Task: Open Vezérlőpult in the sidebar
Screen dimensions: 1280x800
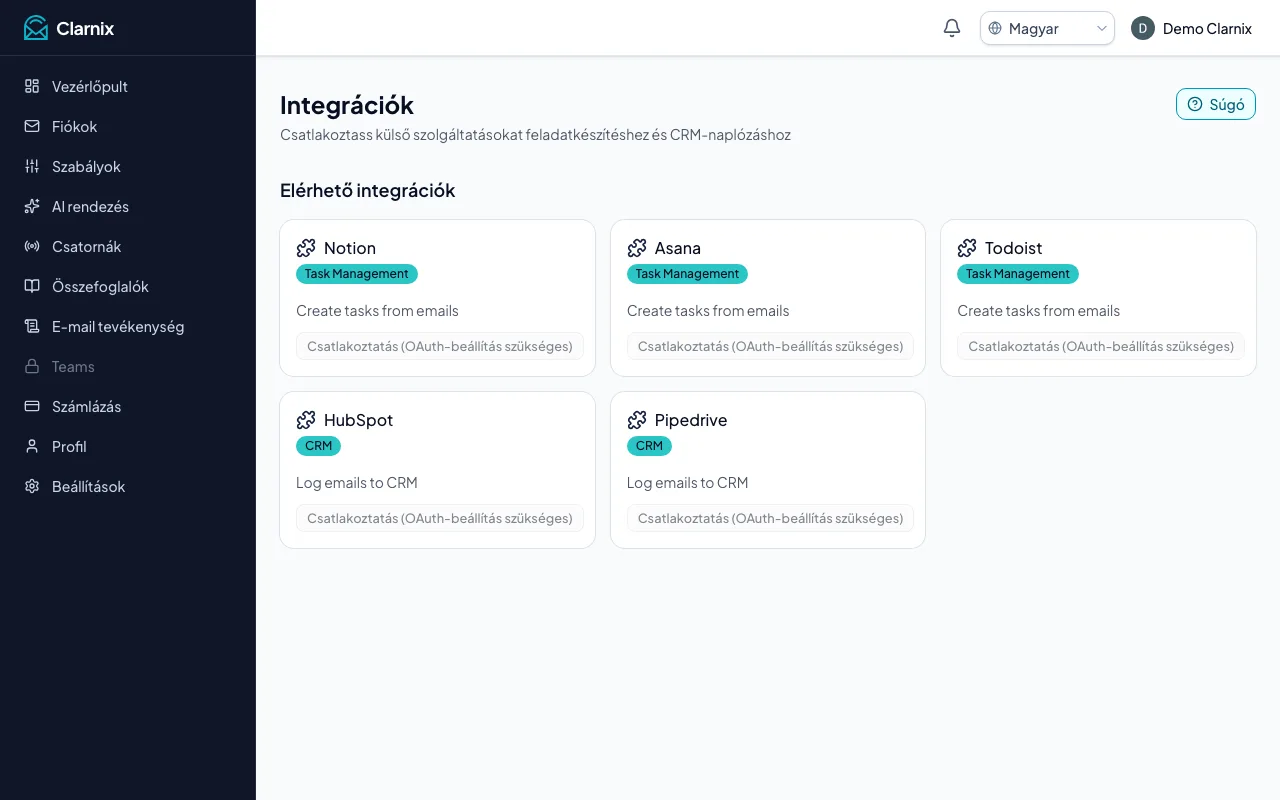Action: point(128,86)
